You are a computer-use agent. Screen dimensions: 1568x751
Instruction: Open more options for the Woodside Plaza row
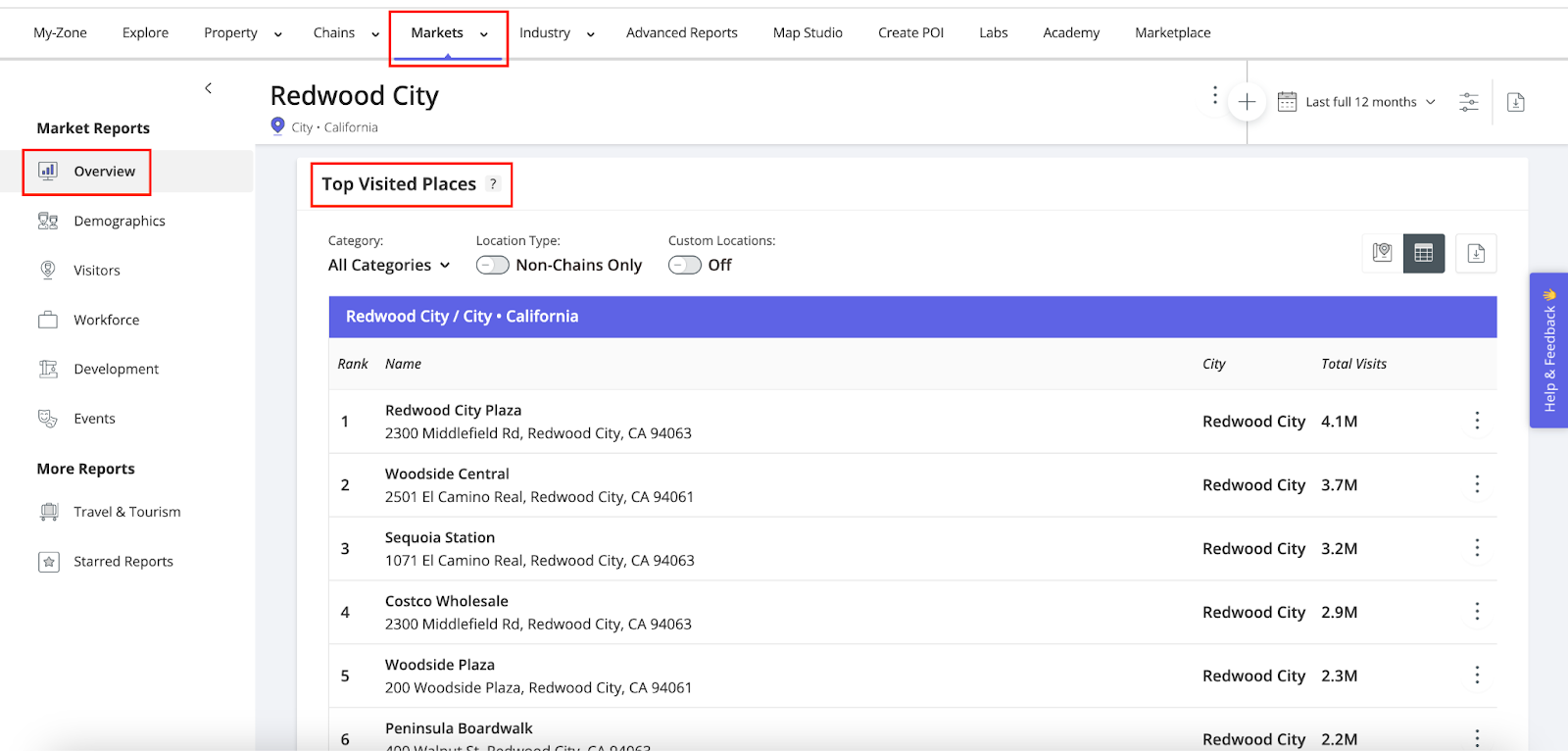(x=1477, y=676)
